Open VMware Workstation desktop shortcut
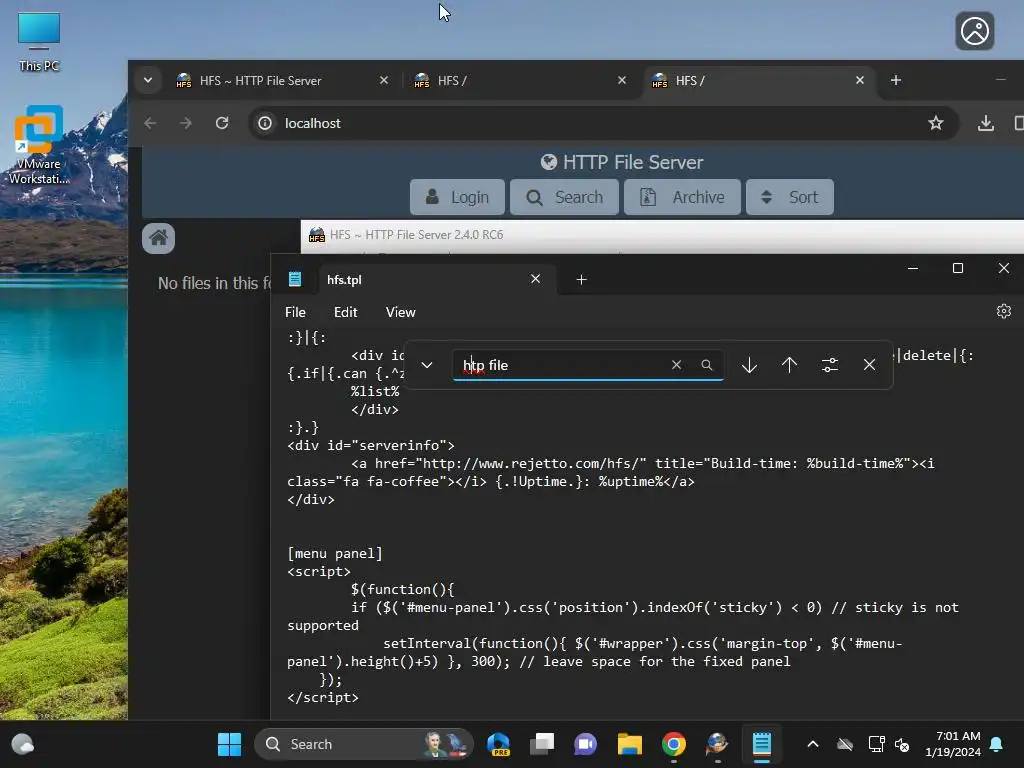Image resolution: width=1024 pixels, height=768 pixels. [39, 145]
